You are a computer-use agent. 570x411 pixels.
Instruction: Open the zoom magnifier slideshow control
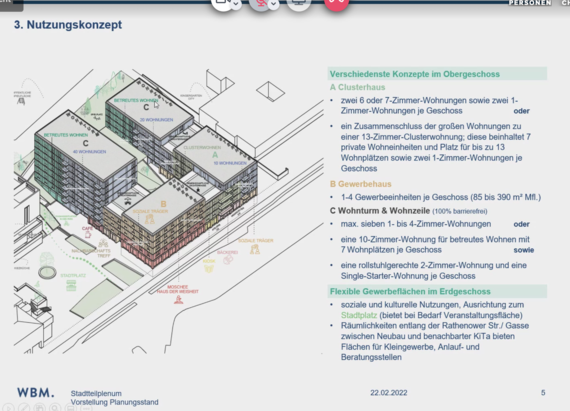55,408
